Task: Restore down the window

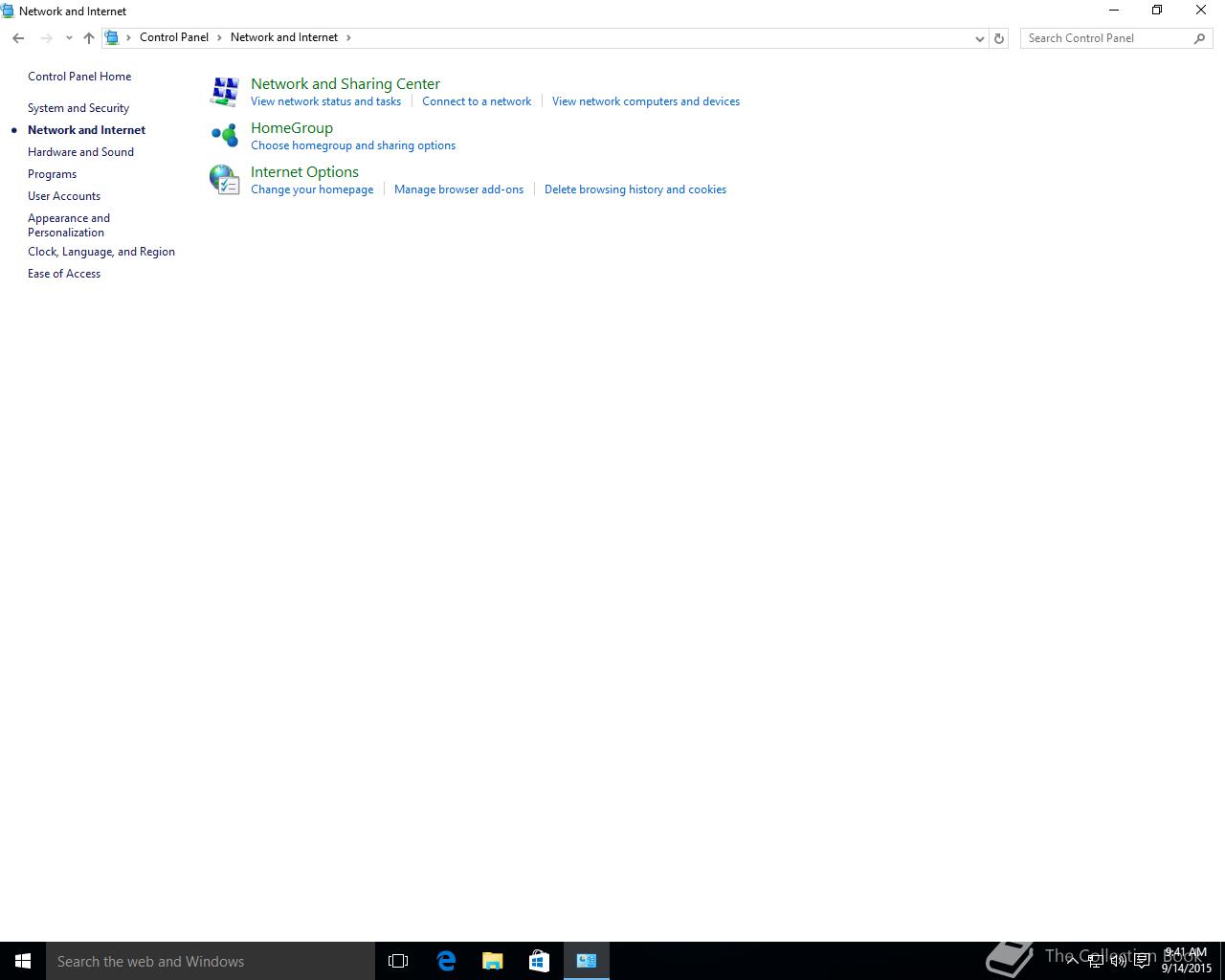Action: 1157,11
